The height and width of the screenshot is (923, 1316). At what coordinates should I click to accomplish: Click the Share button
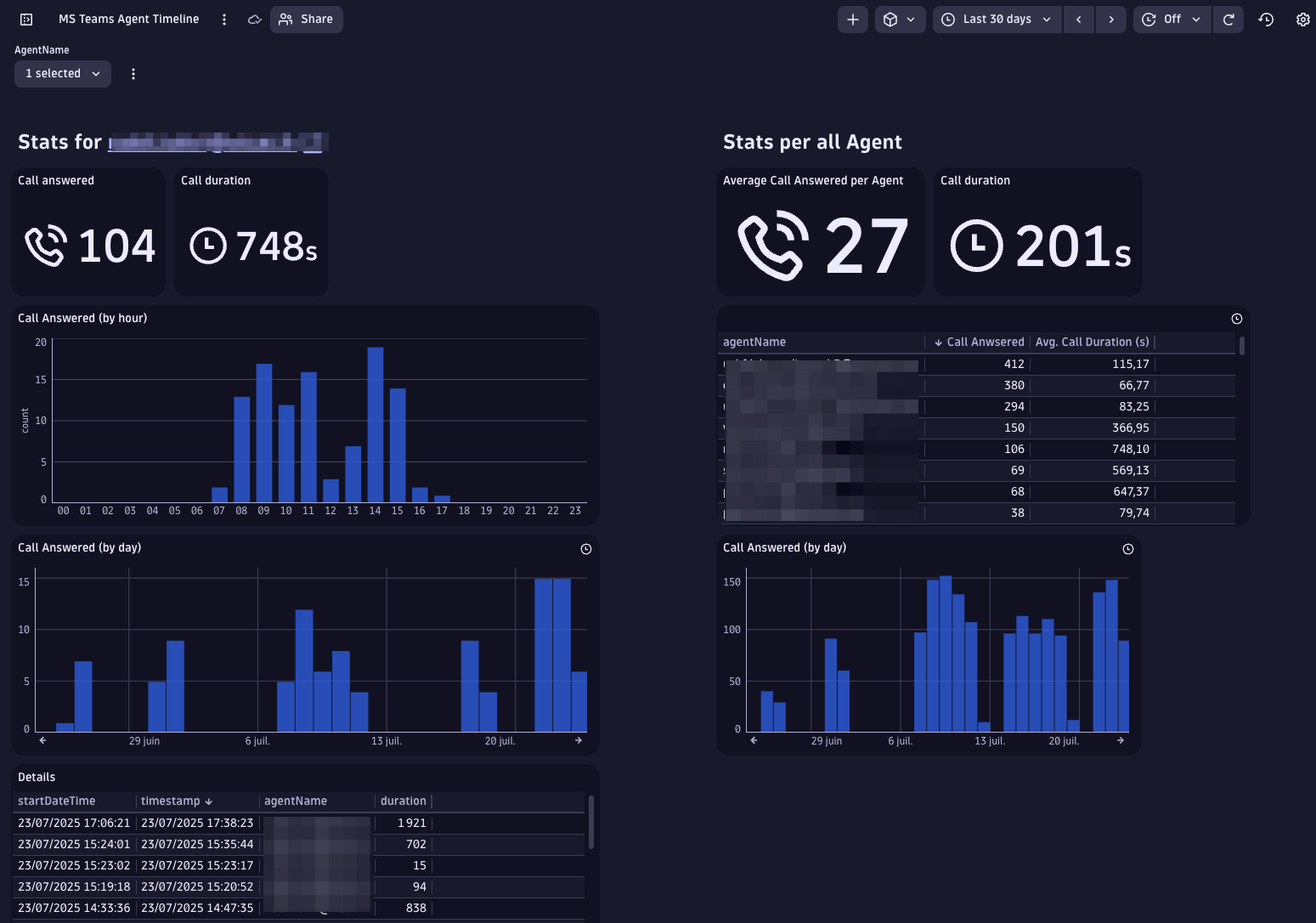[307, 20]
